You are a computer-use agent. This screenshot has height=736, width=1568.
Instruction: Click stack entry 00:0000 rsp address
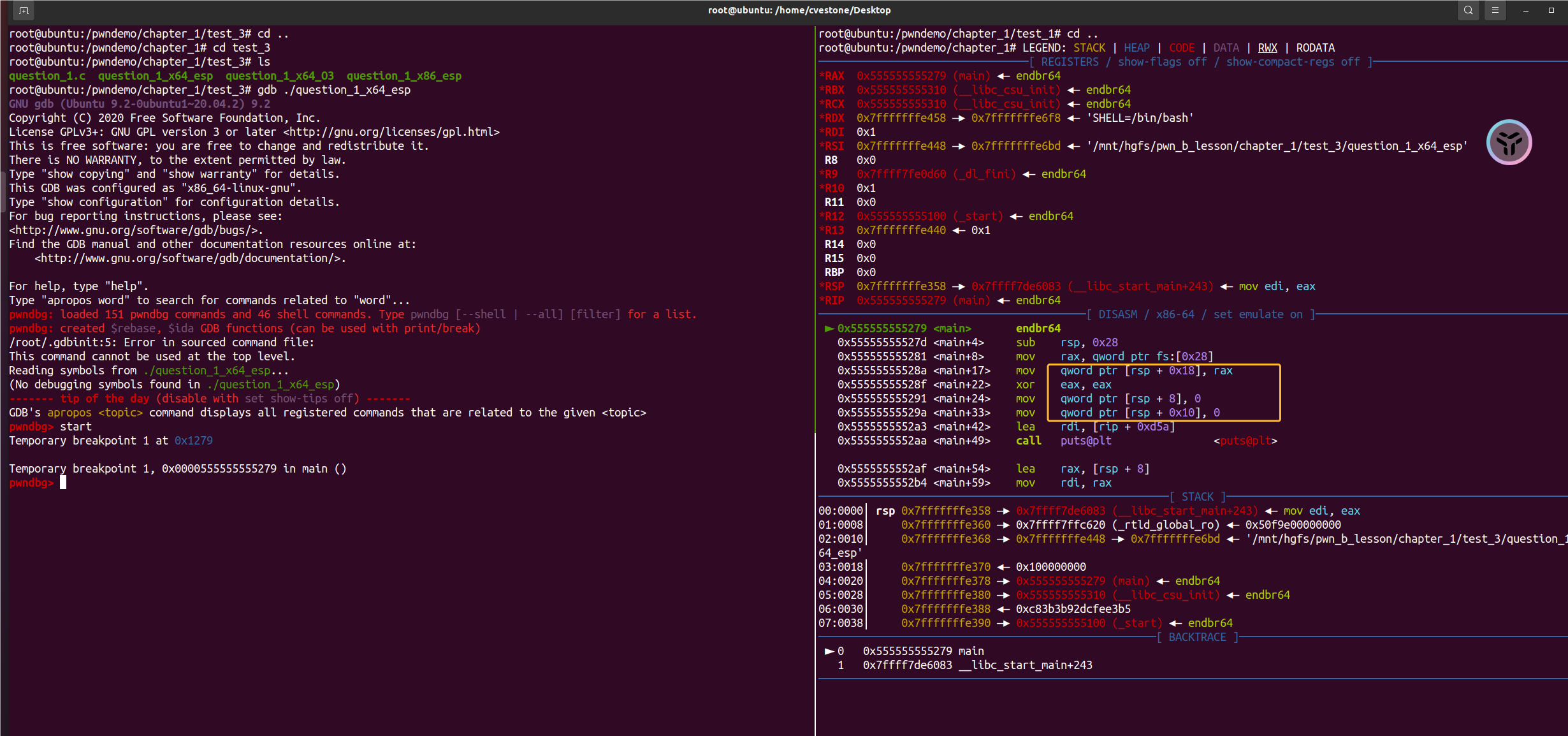(946, 511)
